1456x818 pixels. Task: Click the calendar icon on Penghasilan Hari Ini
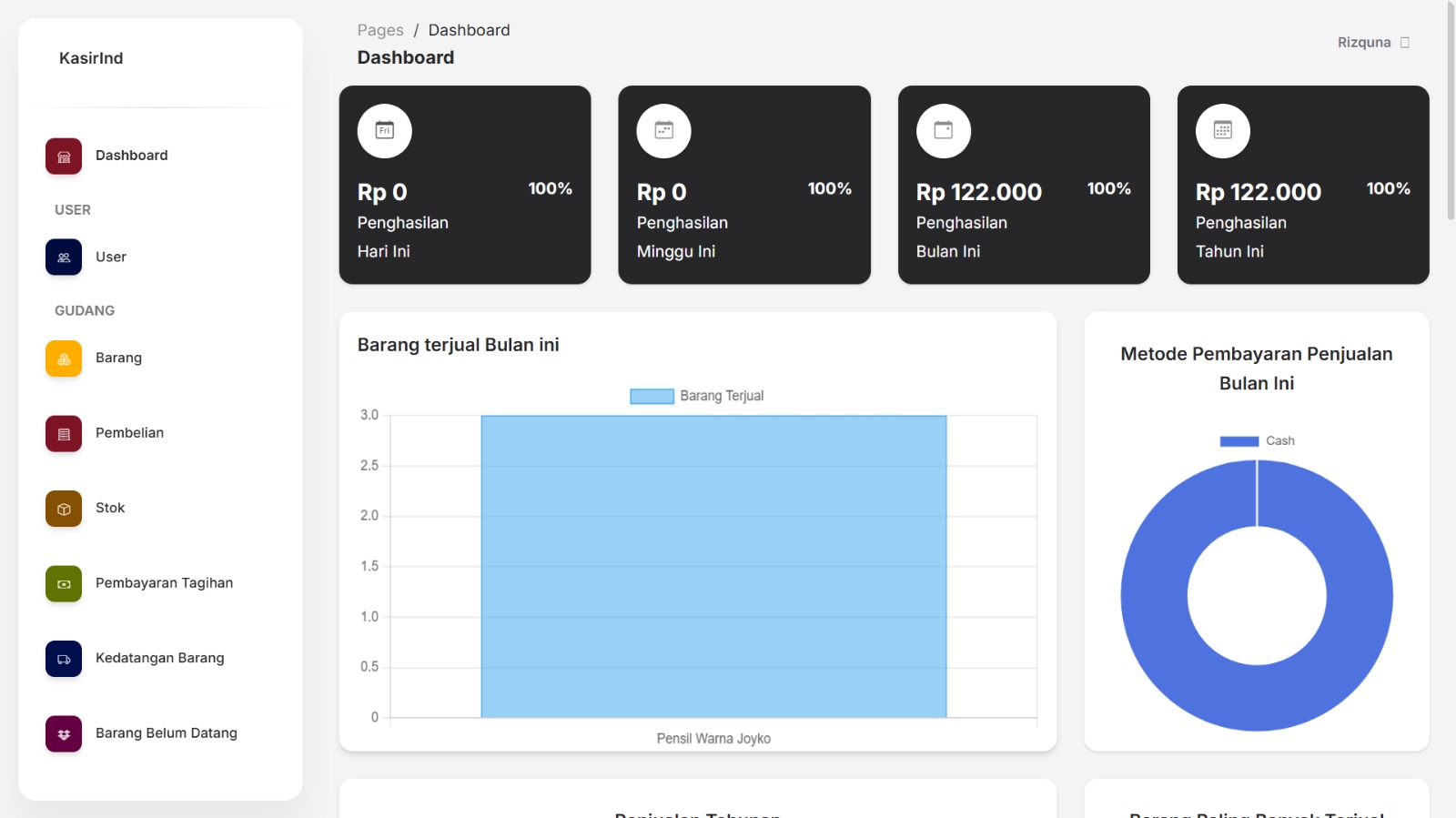coord(384,131)
